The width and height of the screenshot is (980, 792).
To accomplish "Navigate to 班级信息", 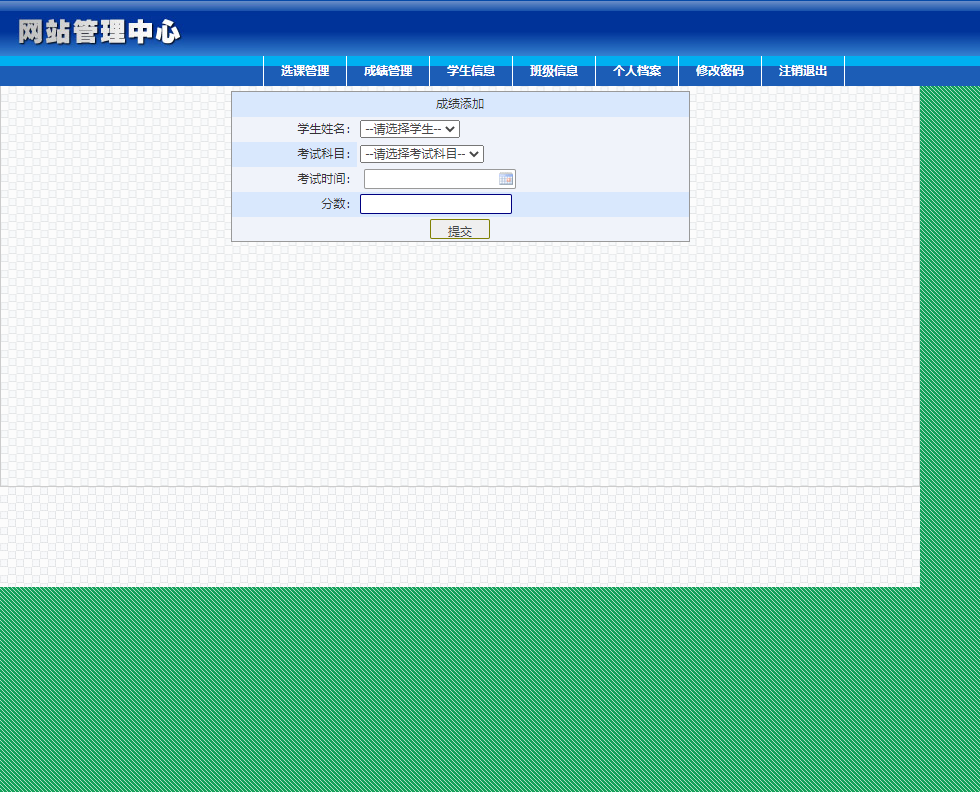I will coord(554,71).
